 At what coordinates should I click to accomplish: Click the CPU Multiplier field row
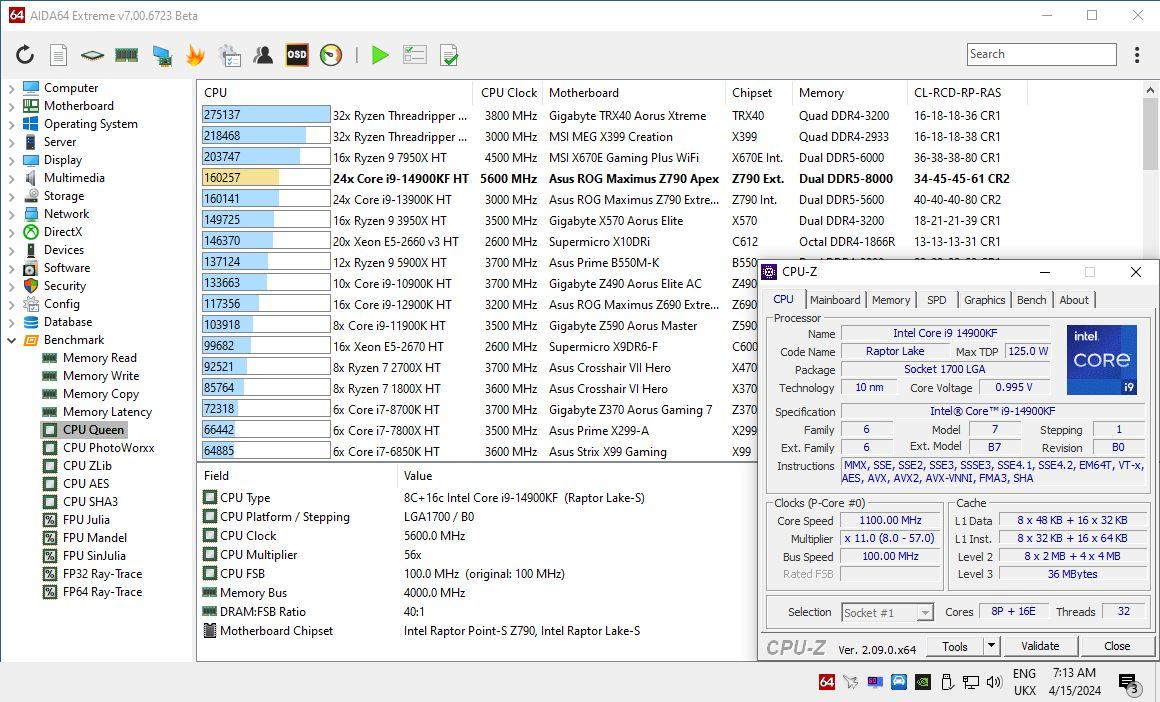477,555
